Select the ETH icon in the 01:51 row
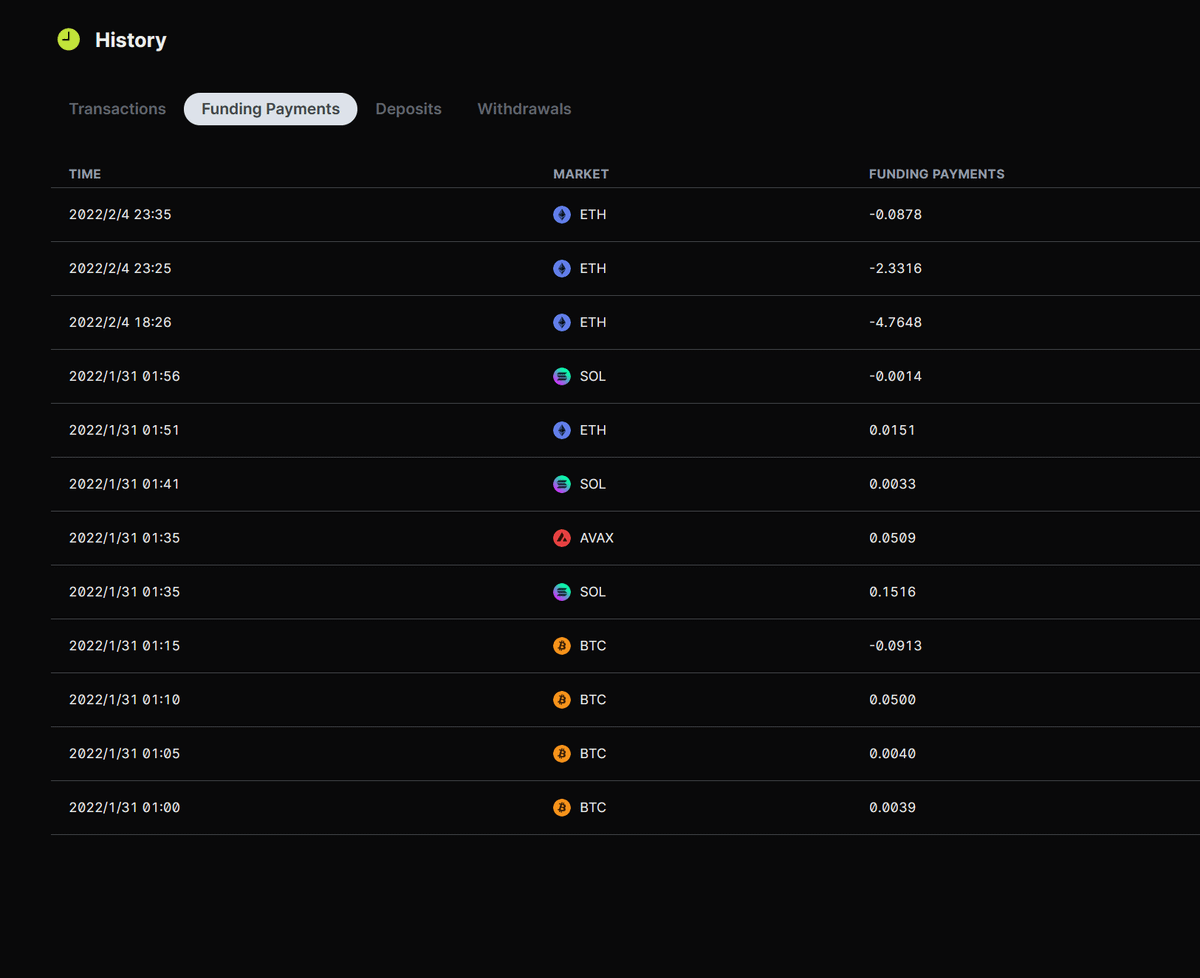 [x=562, y=430]
